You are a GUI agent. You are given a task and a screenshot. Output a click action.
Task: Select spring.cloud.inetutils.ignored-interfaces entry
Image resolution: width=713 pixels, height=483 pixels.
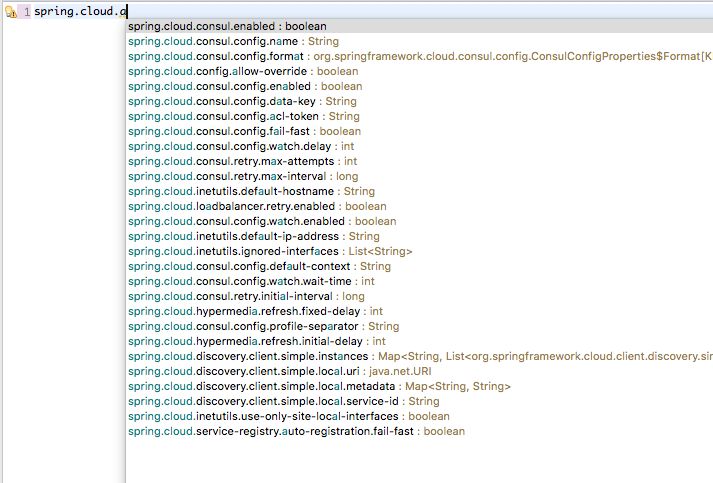click(419, 252)
